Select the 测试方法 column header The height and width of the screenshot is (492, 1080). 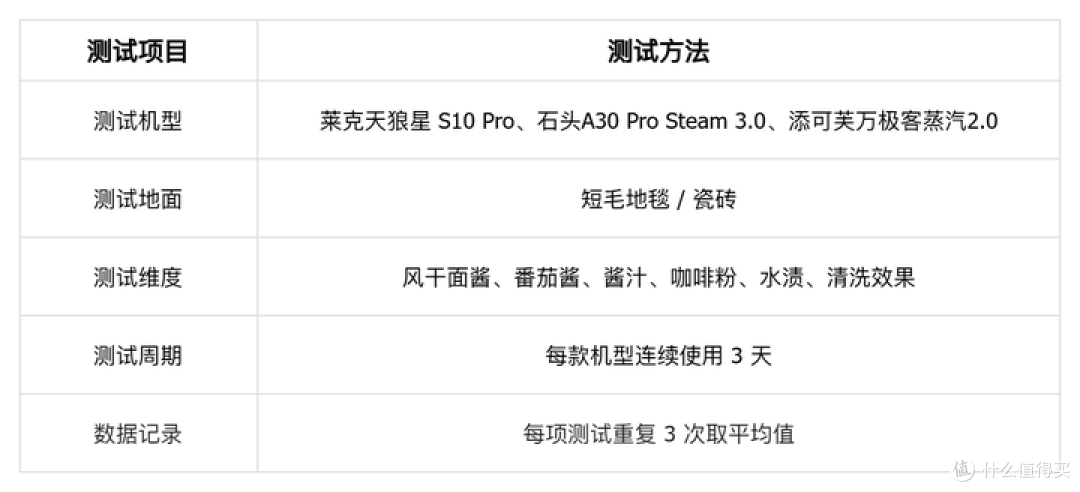(x=658, y=52)
